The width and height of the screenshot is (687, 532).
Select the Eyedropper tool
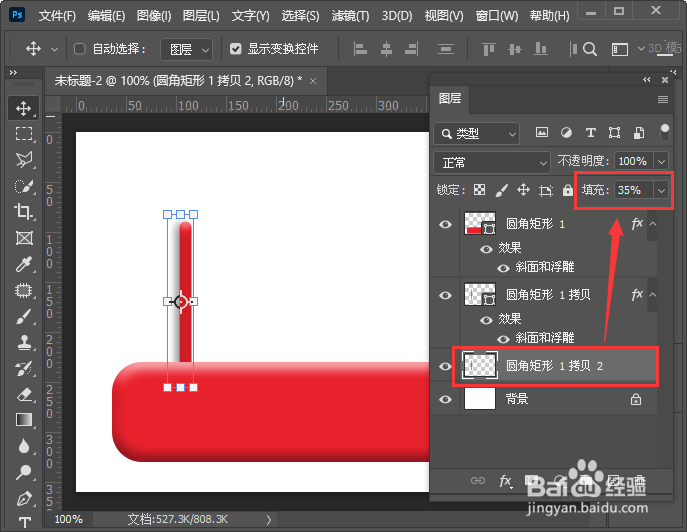(24, 264)
